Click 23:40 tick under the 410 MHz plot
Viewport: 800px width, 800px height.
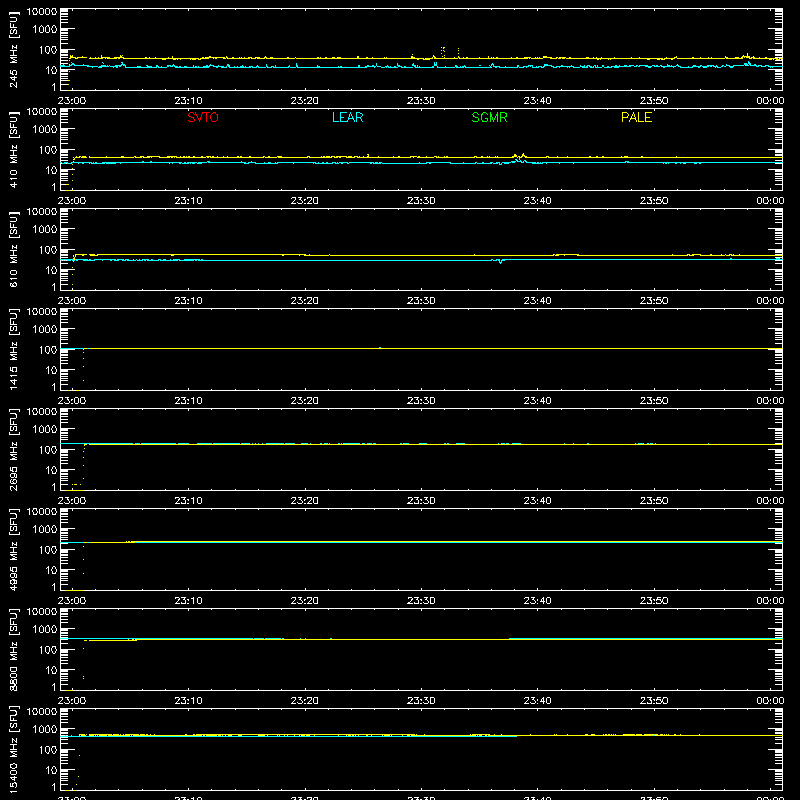(x=537, y=201)
